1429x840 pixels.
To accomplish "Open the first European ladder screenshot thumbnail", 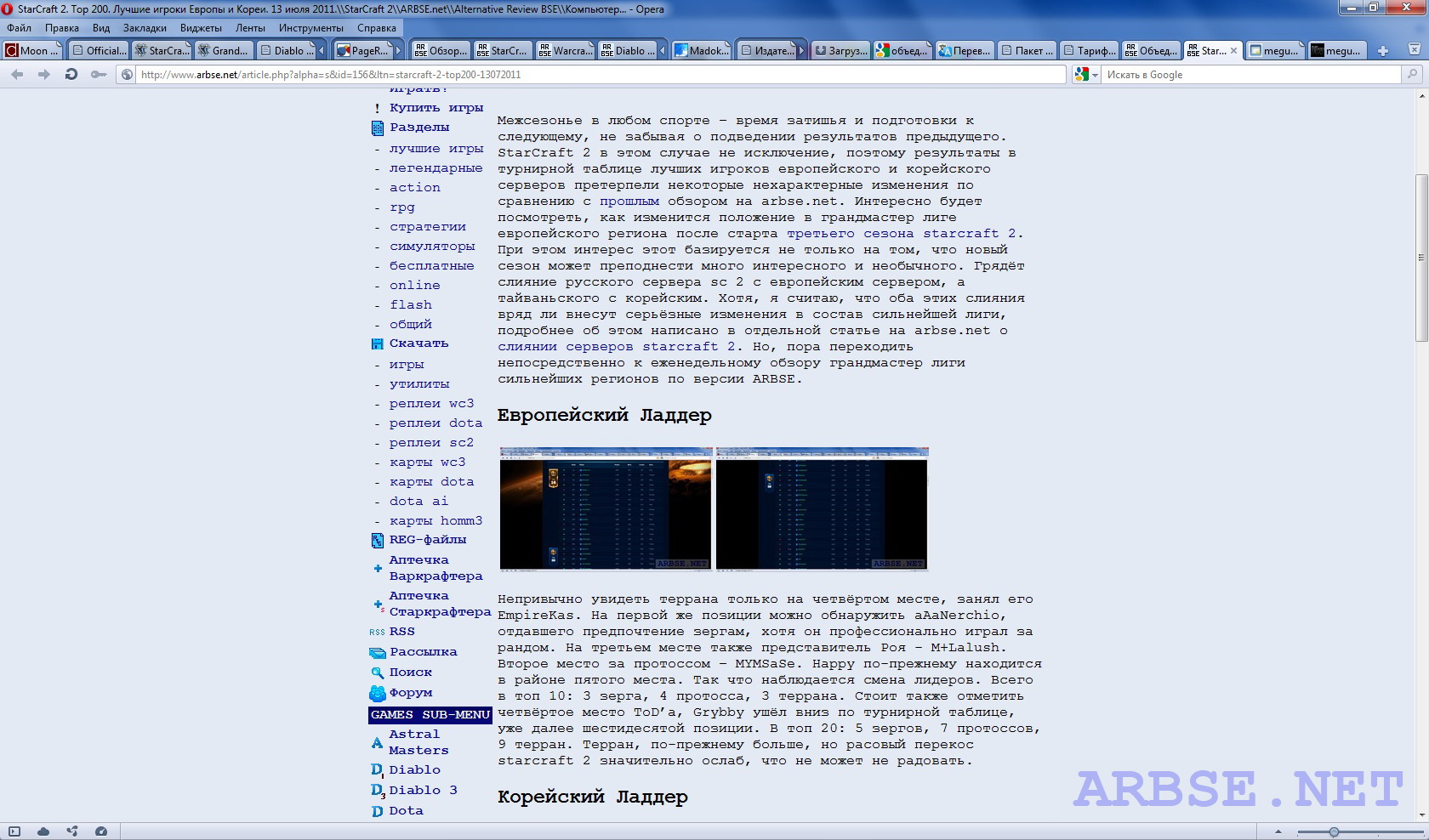I will (x=606, y=508).
